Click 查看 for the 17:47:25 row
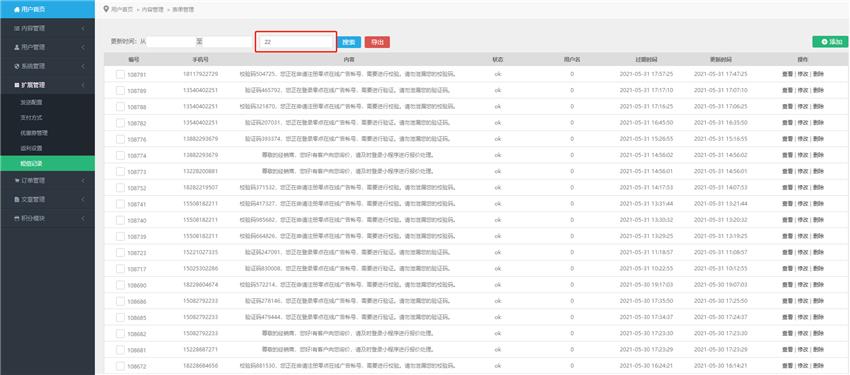The width and height of the screenshot is (850, 375). point(787,74)
